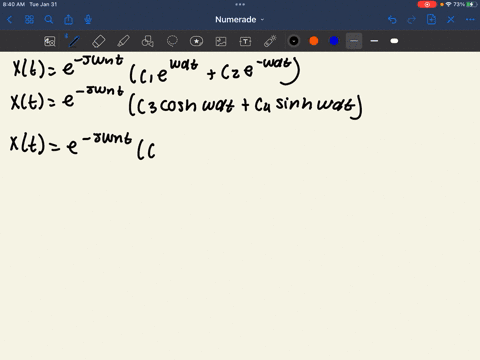The image size is (480, 360).
Task: Choose the orange pen color
Action: coord(314,41)
